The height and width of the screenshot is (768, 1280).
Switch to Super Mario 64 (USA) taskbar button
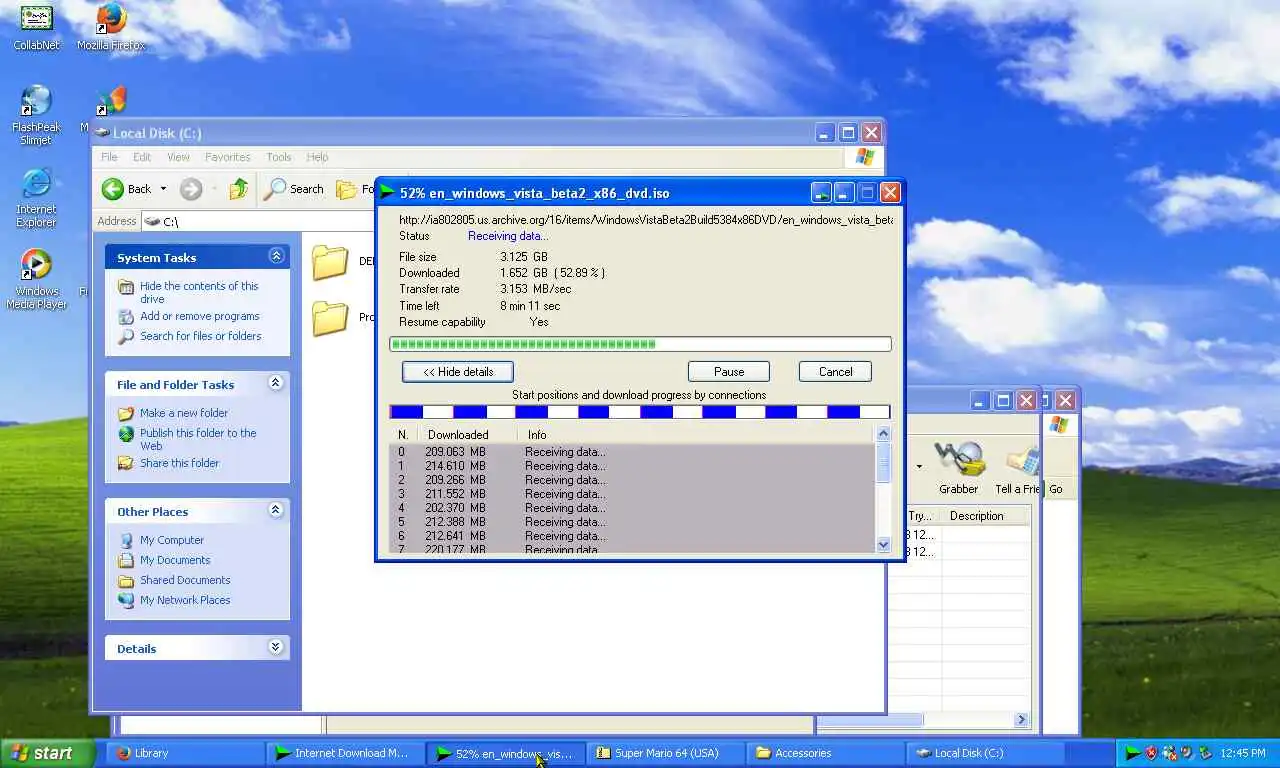tap(666, 753)
